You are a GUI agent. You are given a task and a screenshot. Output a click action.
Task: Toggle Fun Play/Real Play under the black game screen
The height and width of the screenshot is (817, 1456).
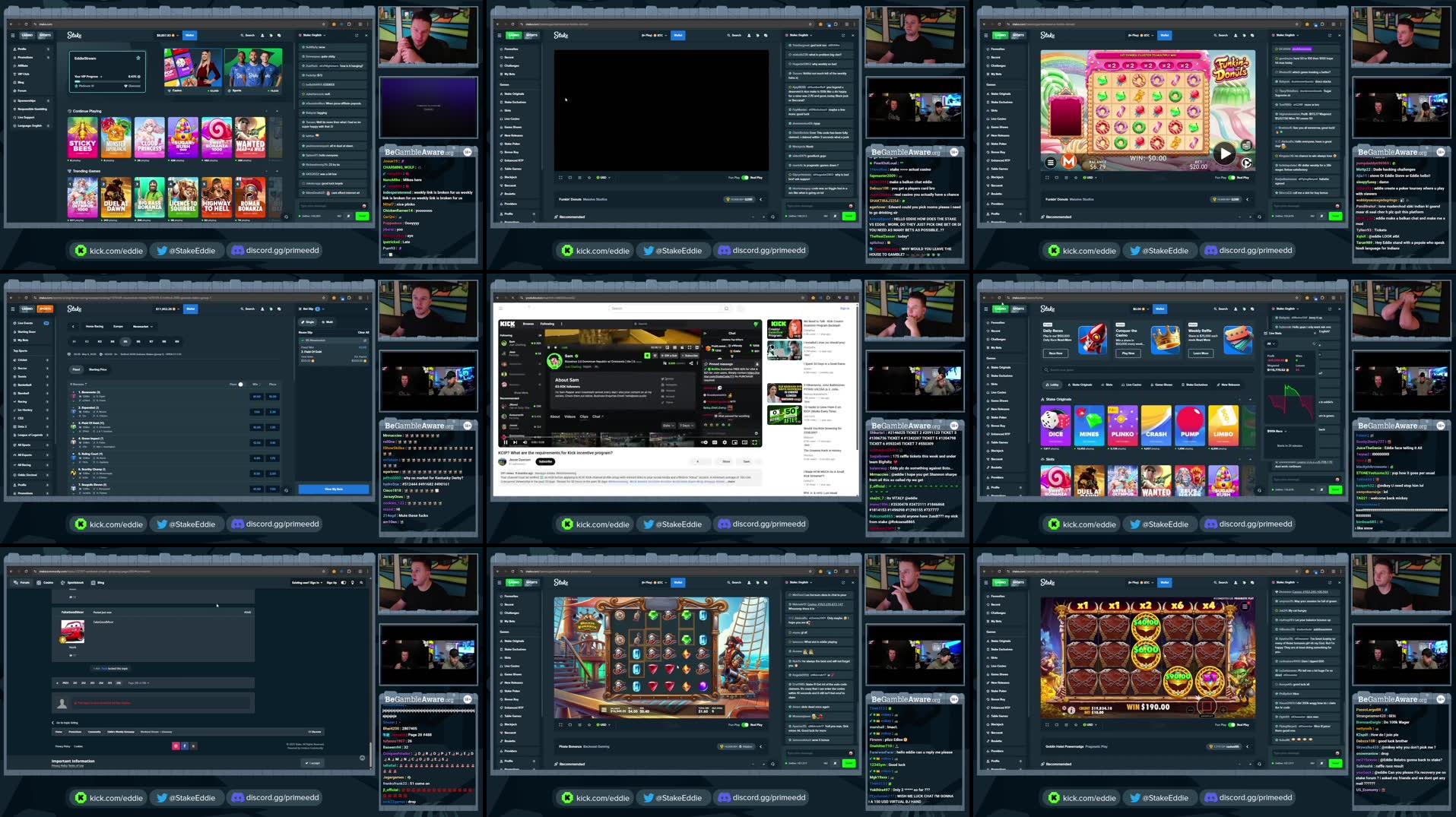[x=745, y=178]
